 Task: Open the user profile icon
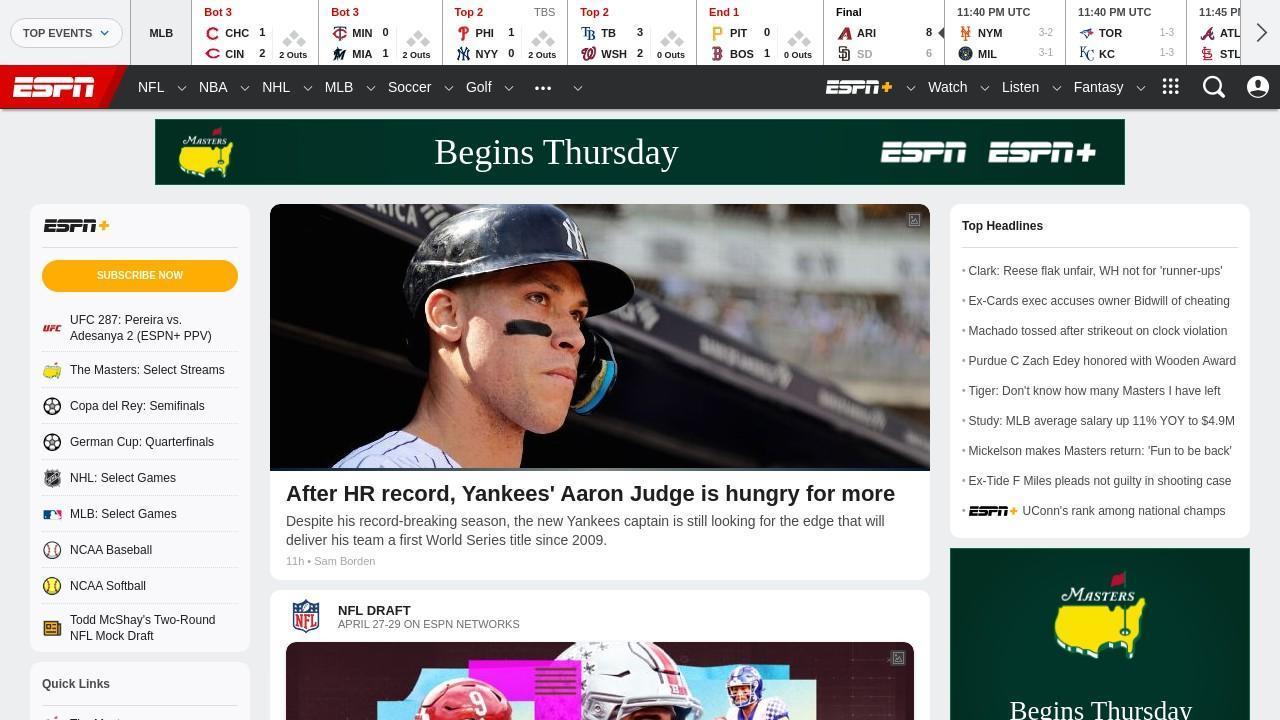pyautogui.click(x=1258, y=87)
